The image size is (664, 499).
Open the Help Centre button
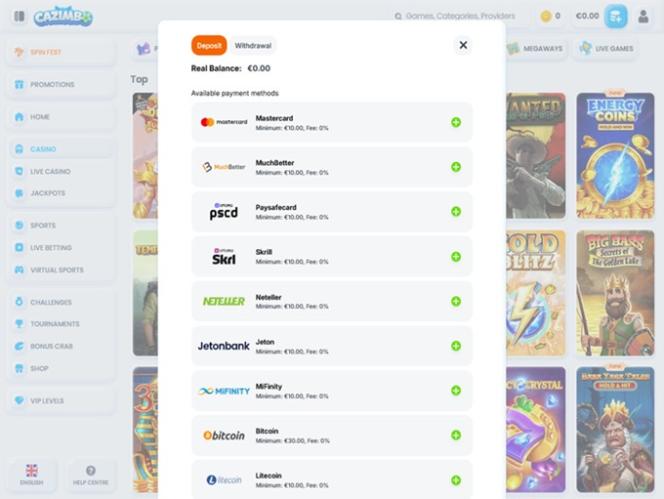90,475
